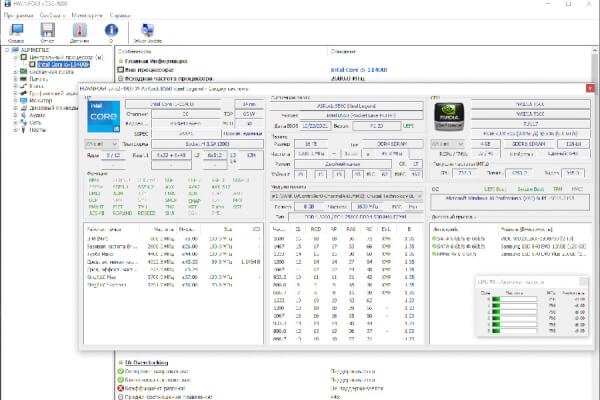
Task: Click the Intel Core logo in the summary window
Action: tap(104, 116)
